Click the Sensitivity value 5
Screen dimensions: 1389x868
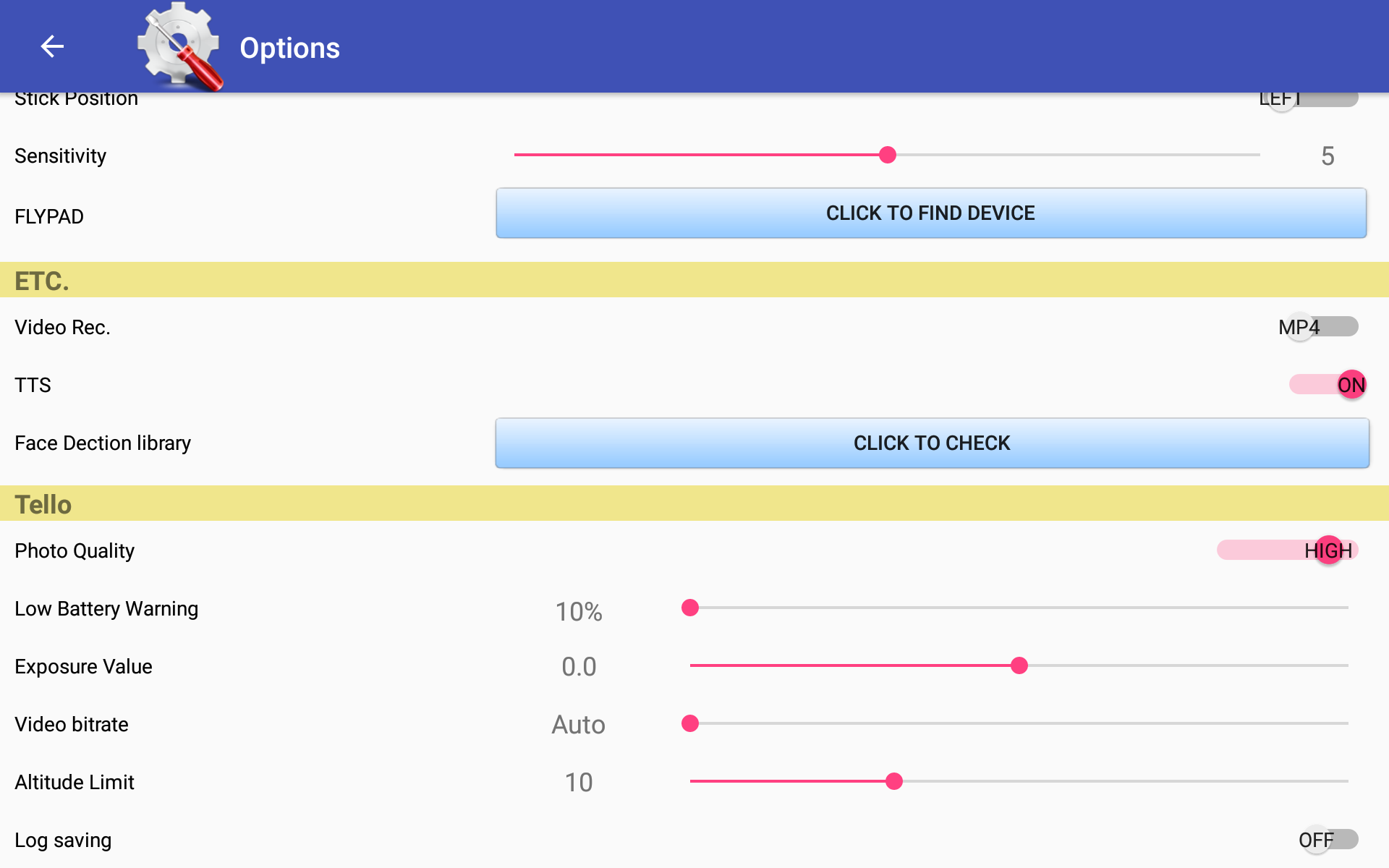(1328, 156)
